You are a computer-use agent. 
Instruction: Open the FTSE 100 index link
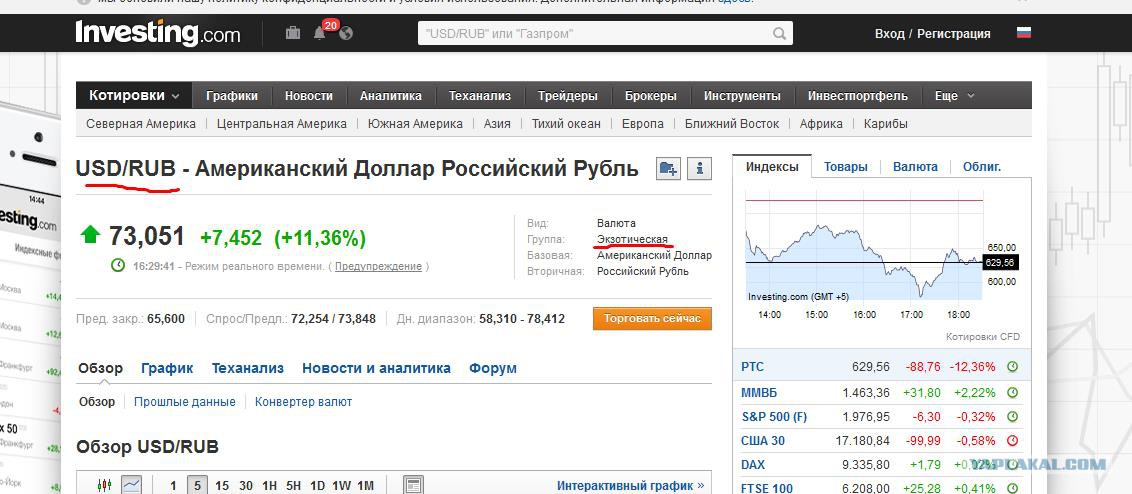point(767,488)
